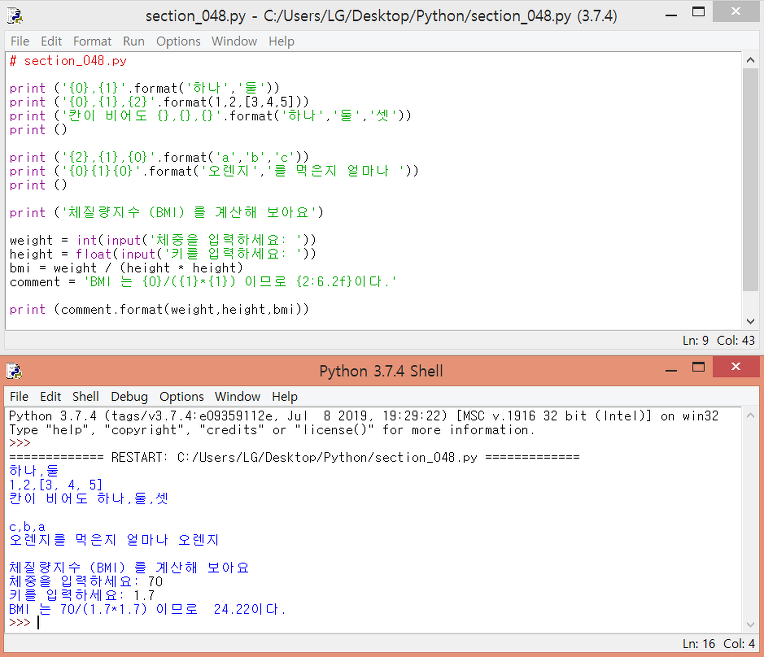Open Debug menu in Python Shell
Image resolution: width=764 pixels, height=657 pixels.
(129, 397)
